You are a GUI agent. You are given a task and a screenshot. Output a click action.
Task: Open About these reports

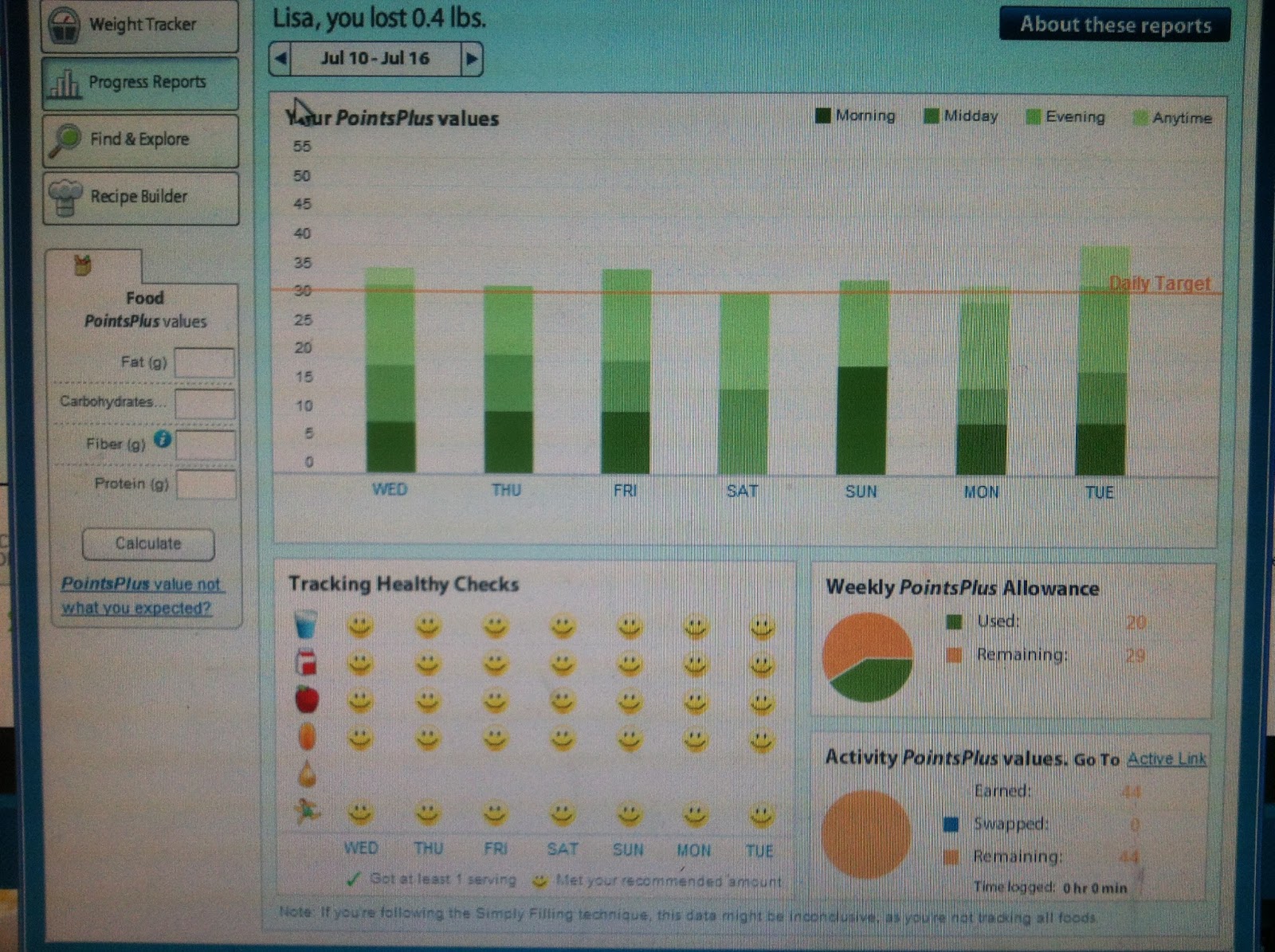[x=1115, y=25]
